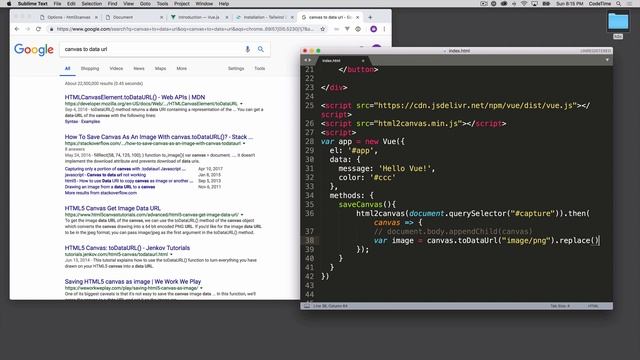
Task: Open the Project menu
Action: (x=182, y=4)
